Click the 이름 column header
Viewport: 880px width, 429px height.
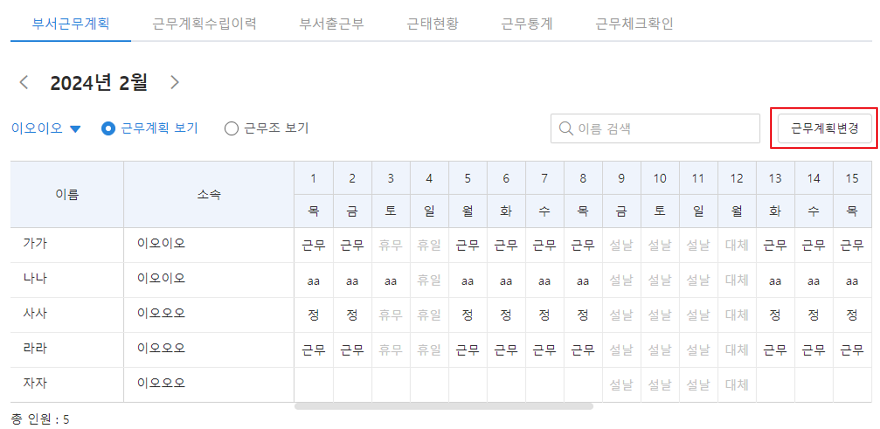coord(67,195)
